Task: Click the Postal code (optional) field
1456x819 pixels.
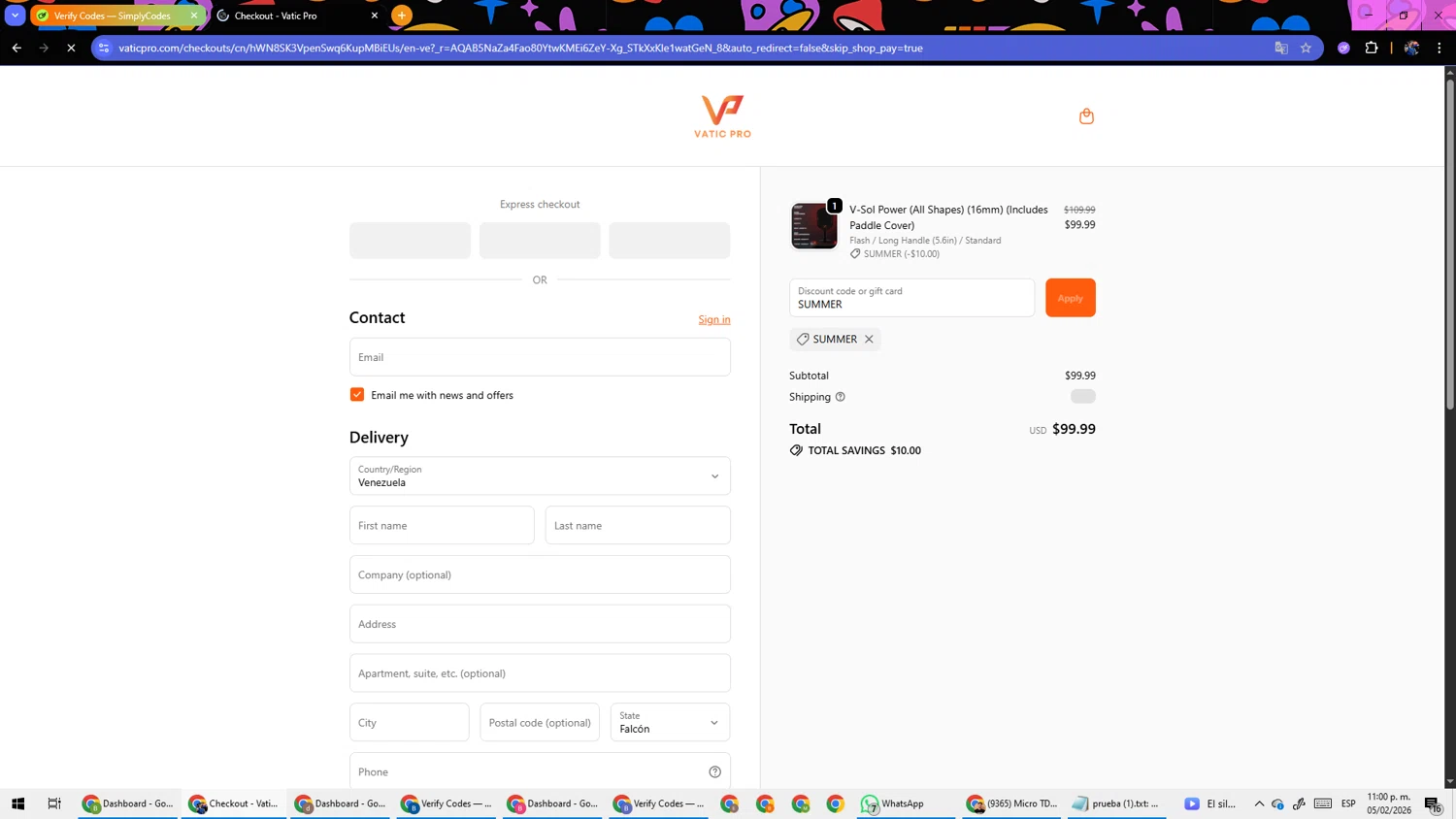Action: pos(540,723)
